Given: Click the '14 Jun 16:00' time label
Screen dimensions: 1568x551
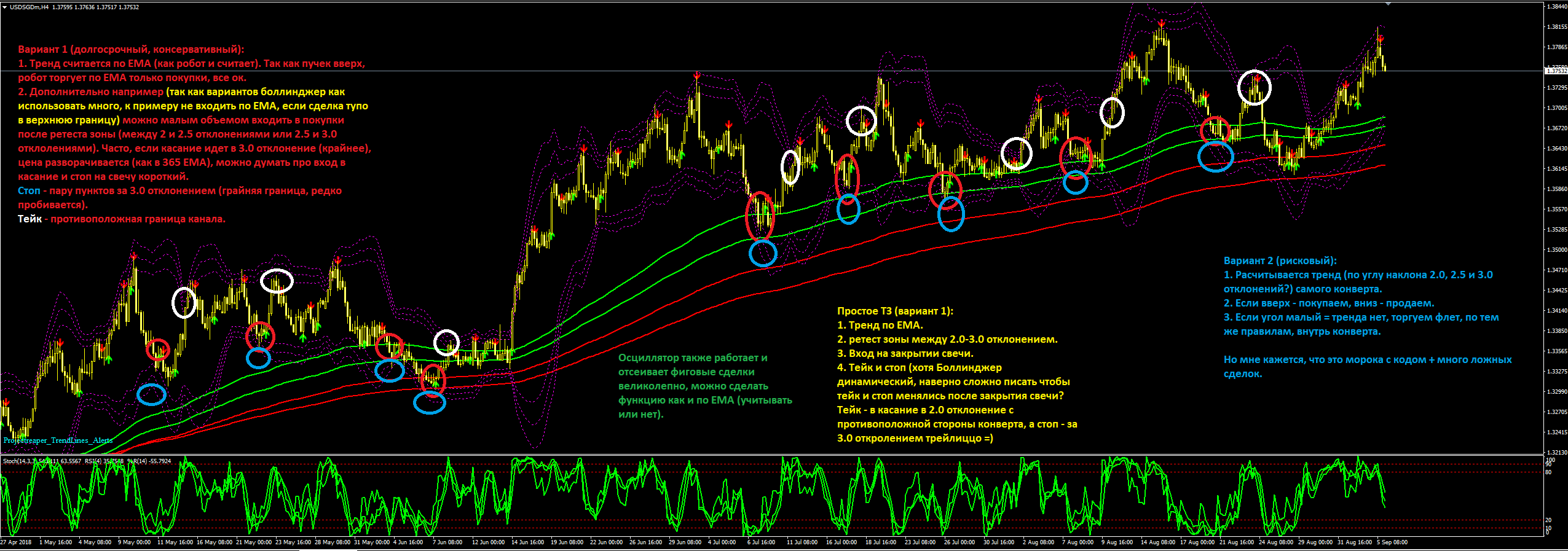Looking at the screenshot, I should tap(527, 542).
